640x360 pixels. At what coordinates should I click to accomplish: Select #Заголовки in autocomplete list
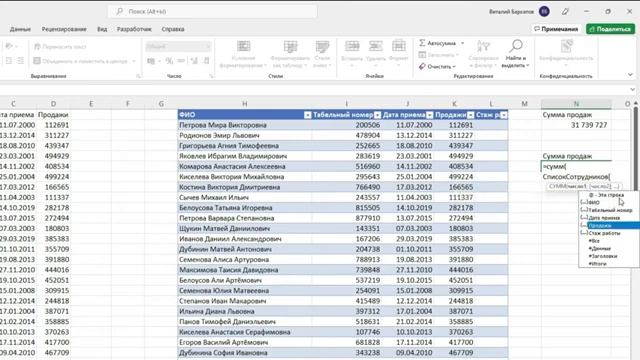point(609,256)
